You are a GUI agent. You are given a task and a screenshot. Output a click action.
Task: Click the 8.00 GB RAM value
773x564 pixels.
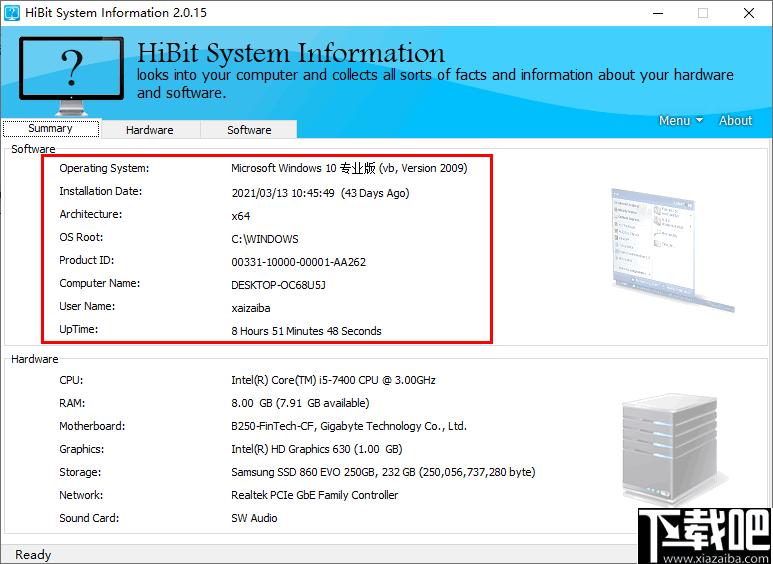300,403
